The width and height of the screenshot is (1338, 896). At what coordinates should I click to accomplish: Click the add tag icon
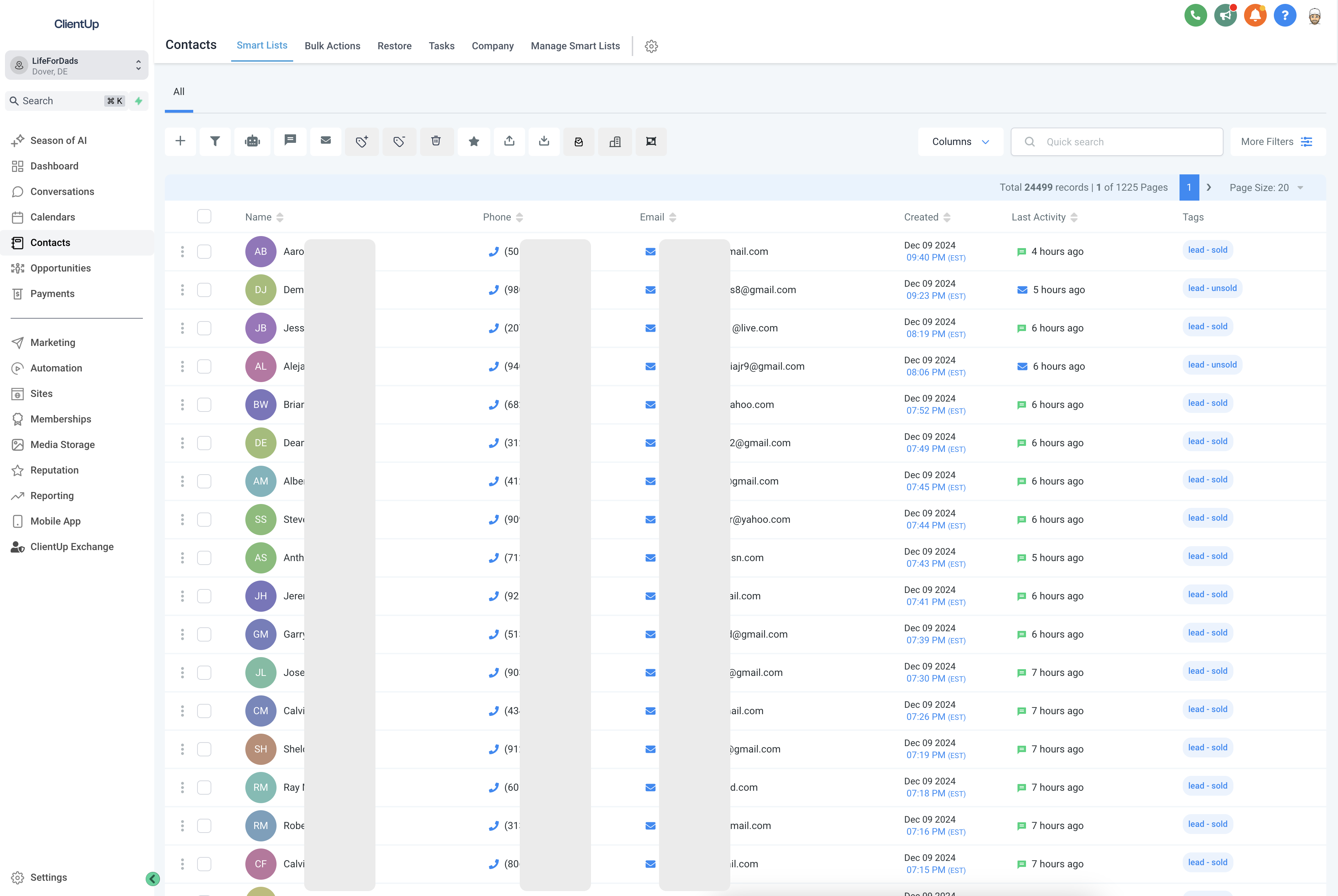click(361, 141)
